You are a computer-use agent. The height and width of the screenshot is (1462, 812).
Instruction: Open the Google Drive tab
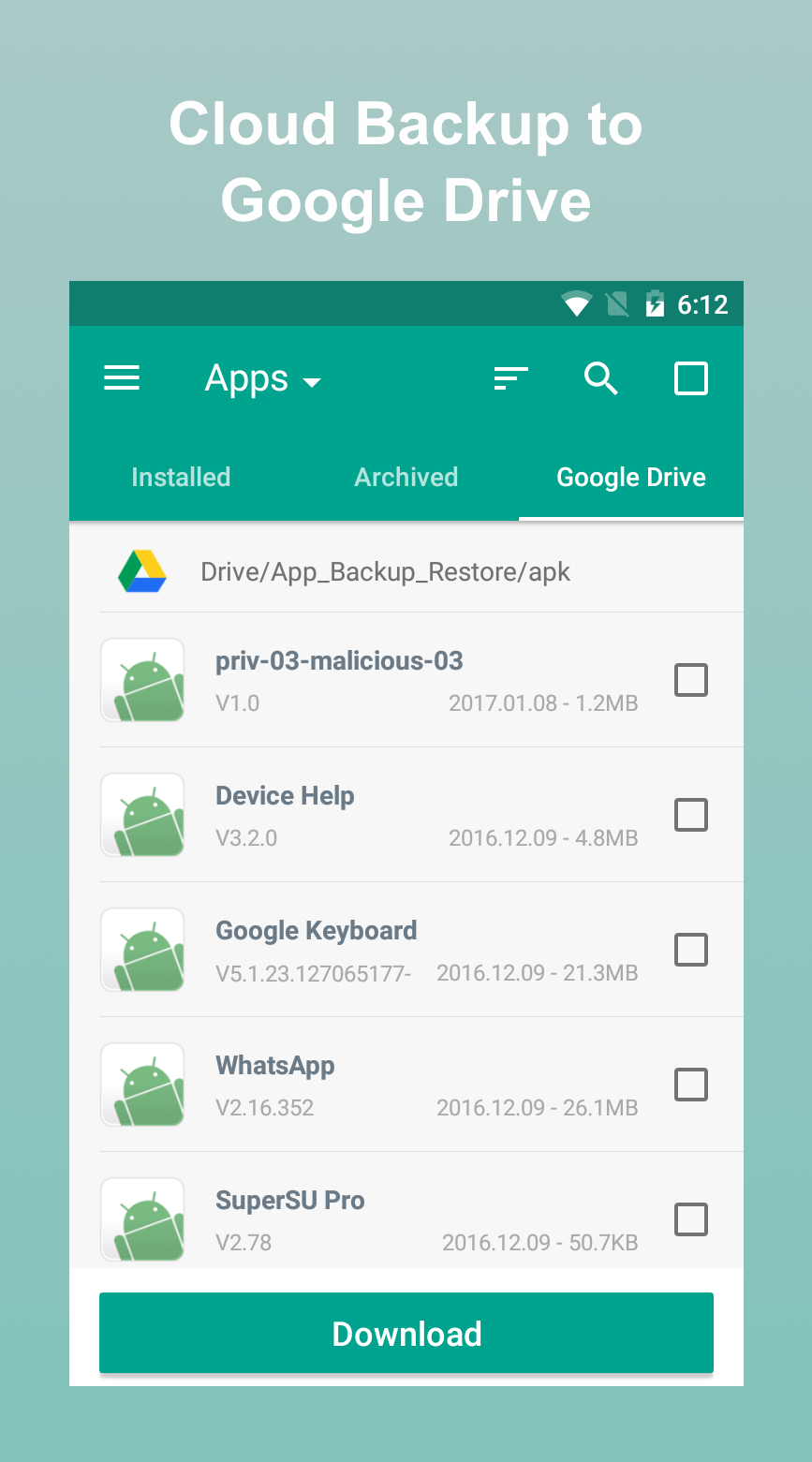click(x=630, y=478)
